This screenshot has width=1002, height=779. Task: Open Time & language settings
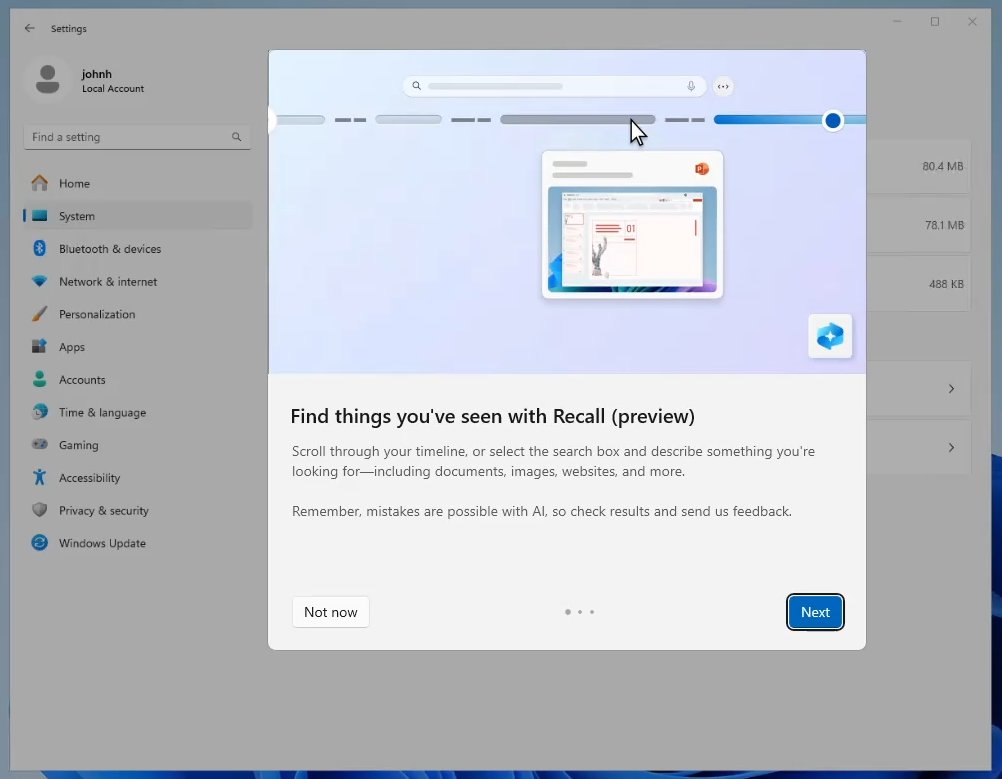point(138,412)
